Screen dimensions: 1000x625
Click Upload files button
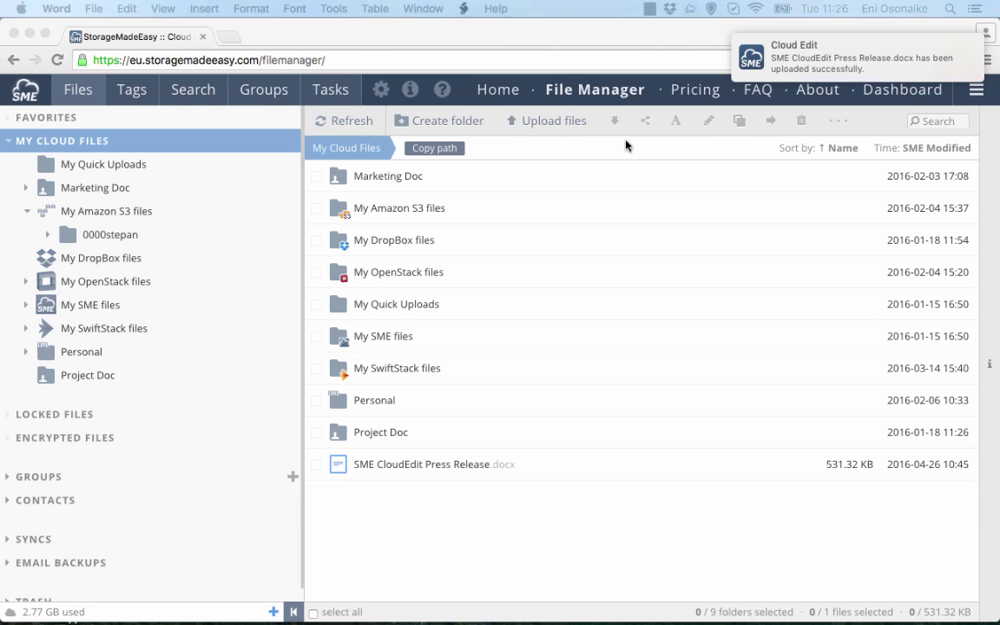tap(546, 121)
